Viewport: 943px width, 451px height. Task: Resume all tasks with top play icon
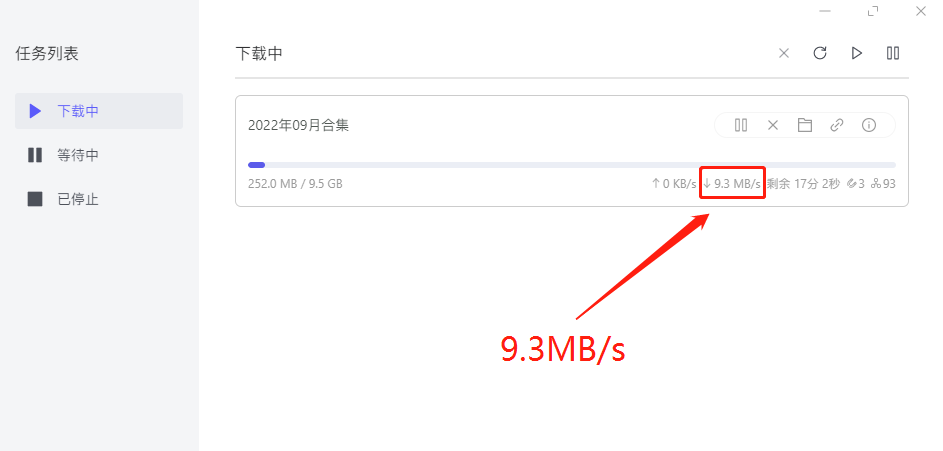856,53
